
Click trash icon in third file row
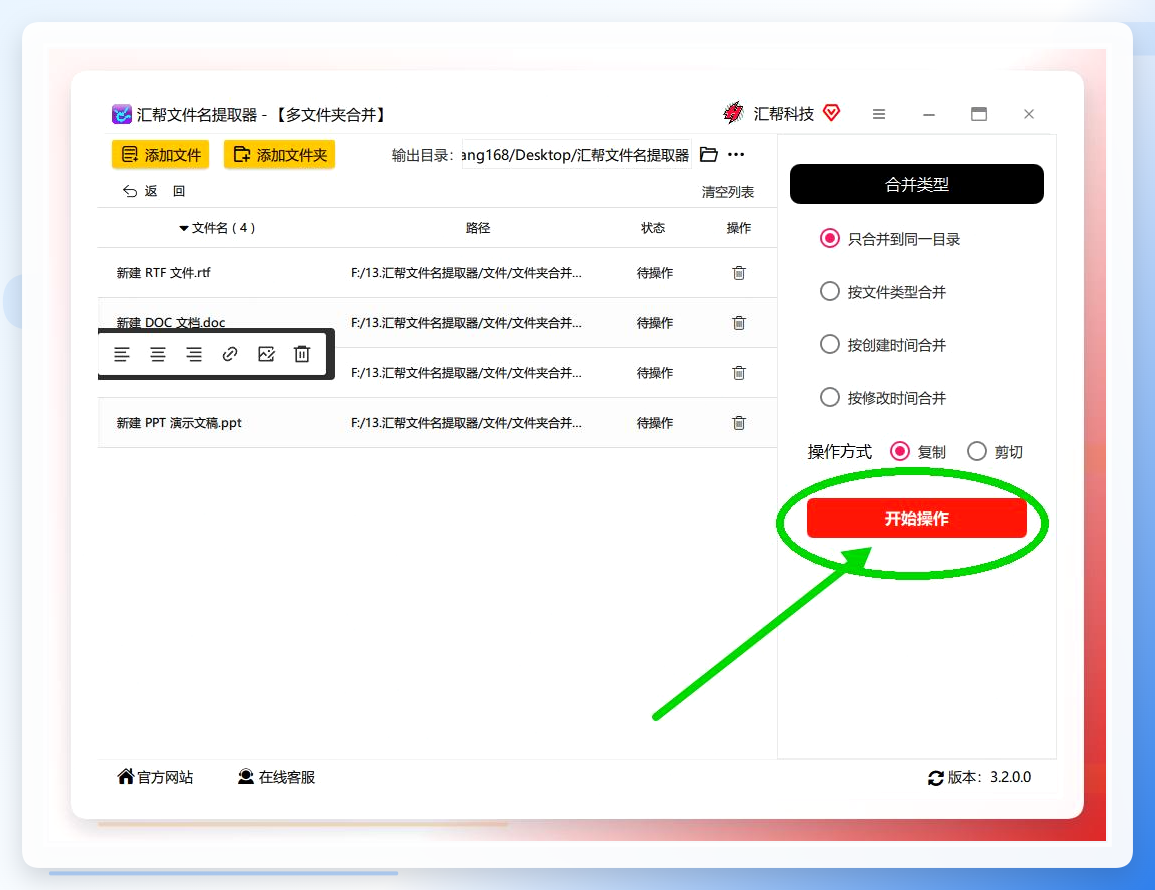[x=739, y=373]
